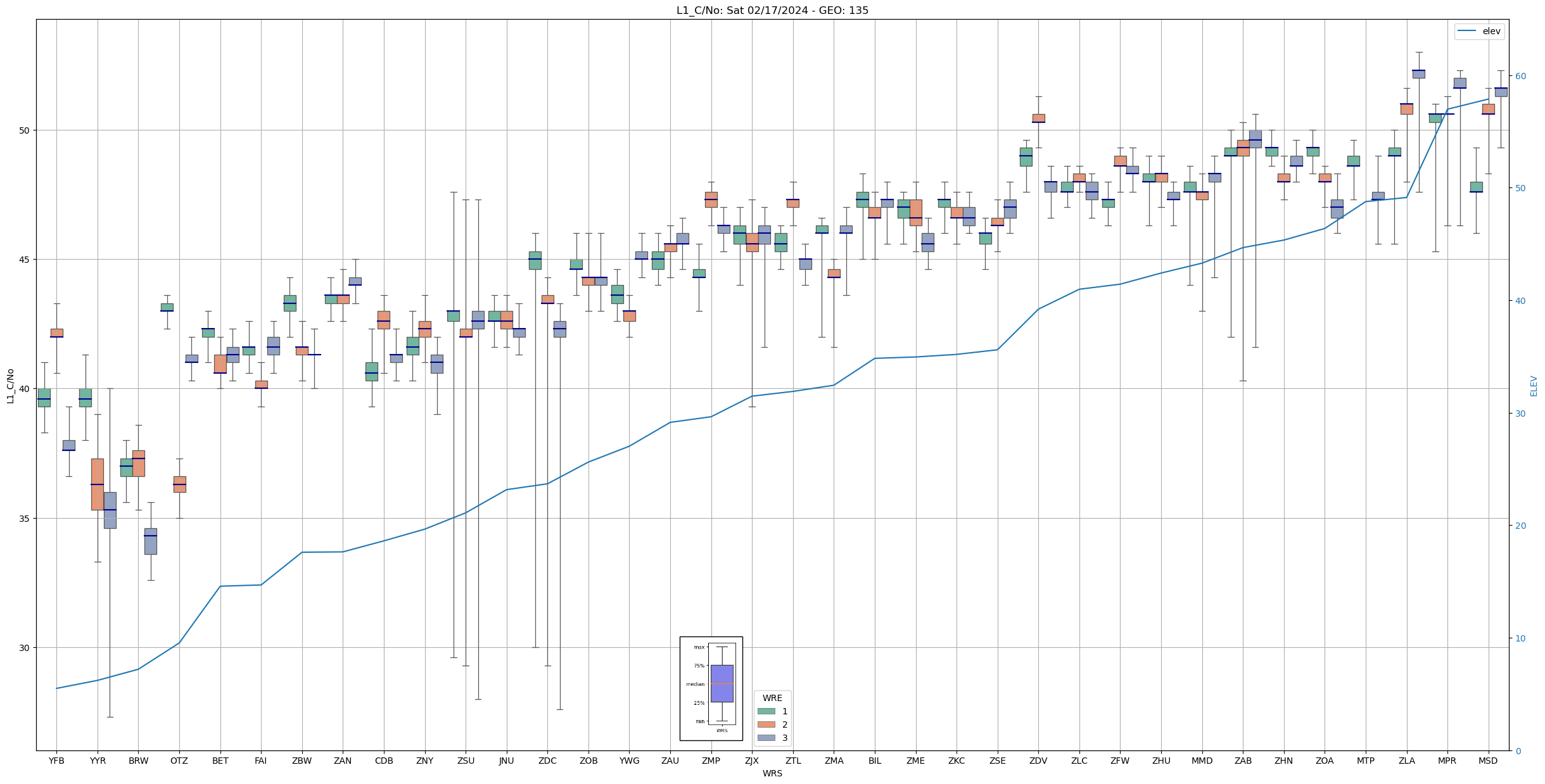Click the YFB x-axis station label
1545x784 pixels.
(56, 761)
